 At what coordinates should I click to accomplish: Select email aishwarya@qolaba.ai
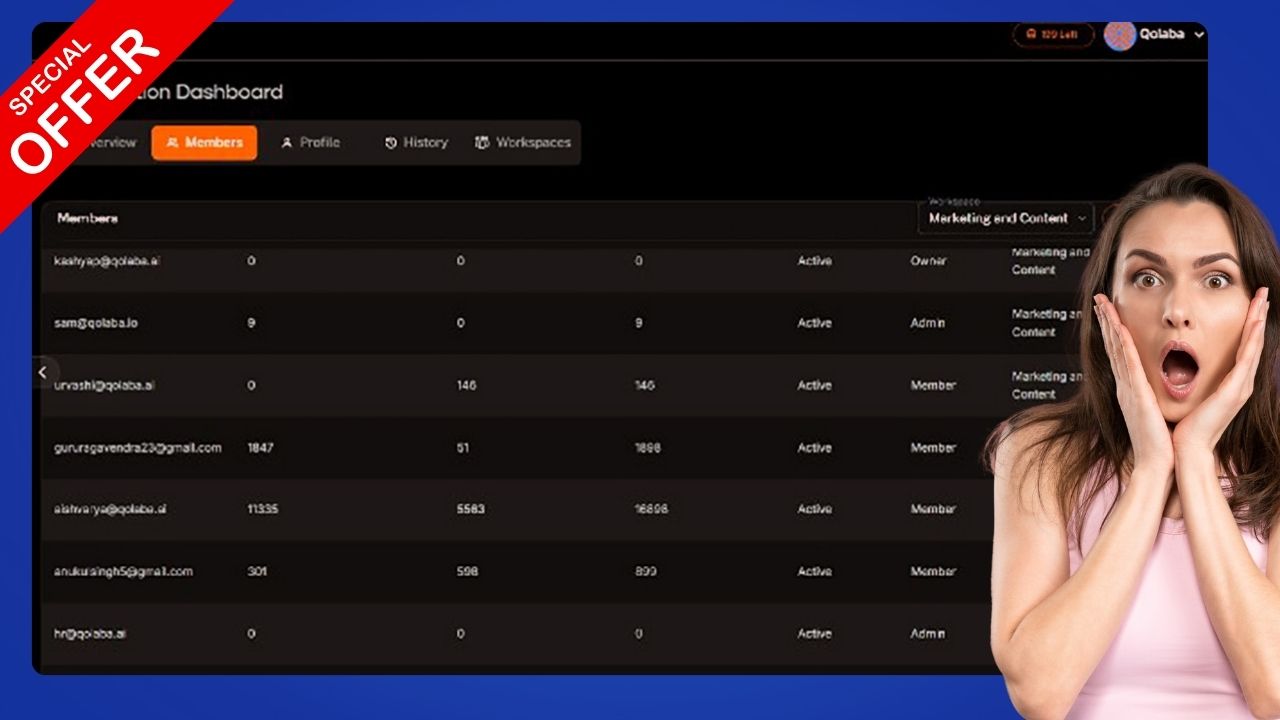(x=110, y=509)
